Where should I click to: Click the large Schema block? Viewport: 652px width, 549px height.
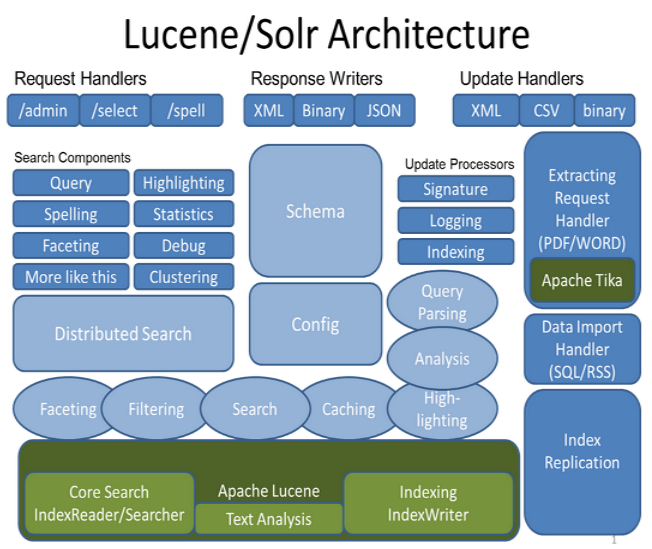point(316,211)
